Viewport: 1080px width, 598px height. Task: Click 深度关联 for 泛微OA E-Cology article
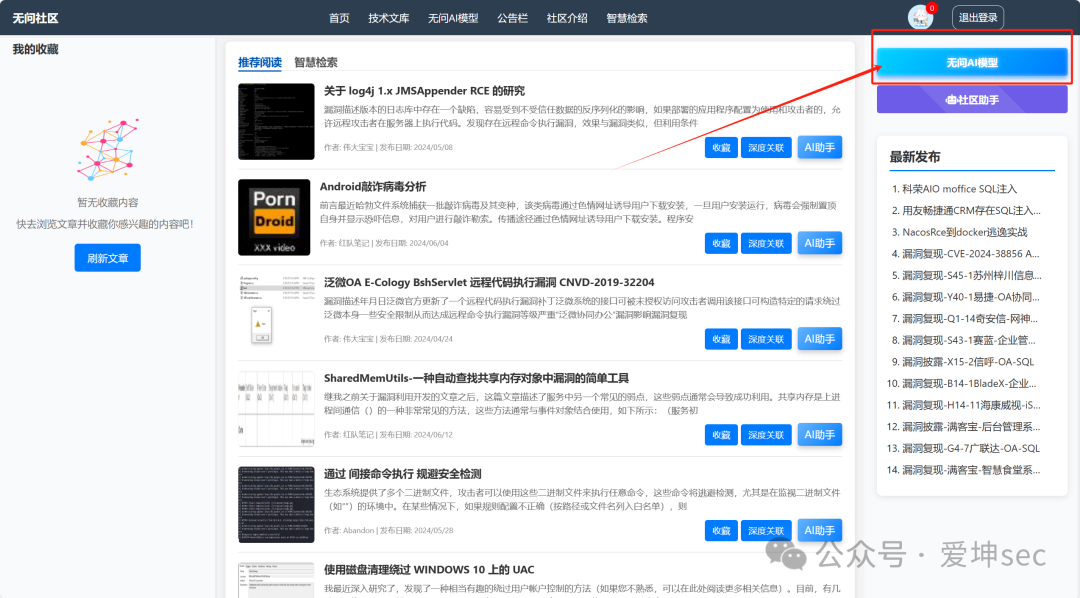[766, 339]
